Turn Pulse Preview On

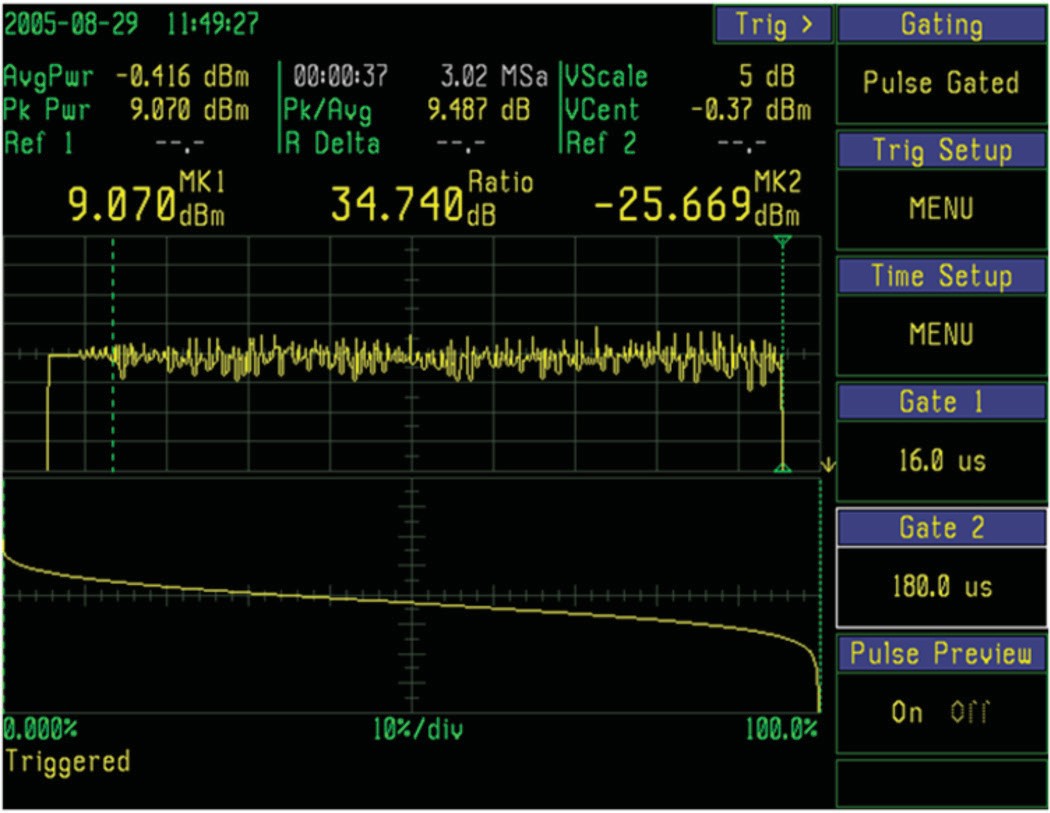907,712
